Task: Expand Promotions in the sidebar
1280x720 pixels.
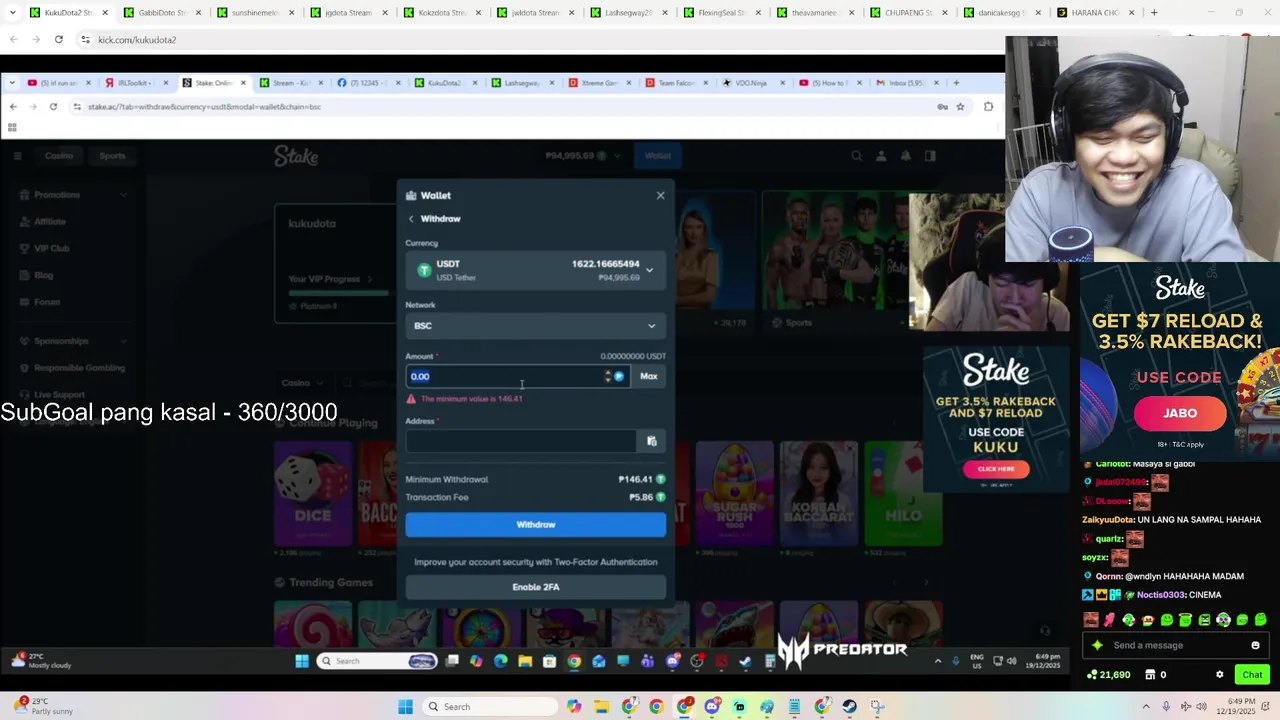Action: [75, 195]
